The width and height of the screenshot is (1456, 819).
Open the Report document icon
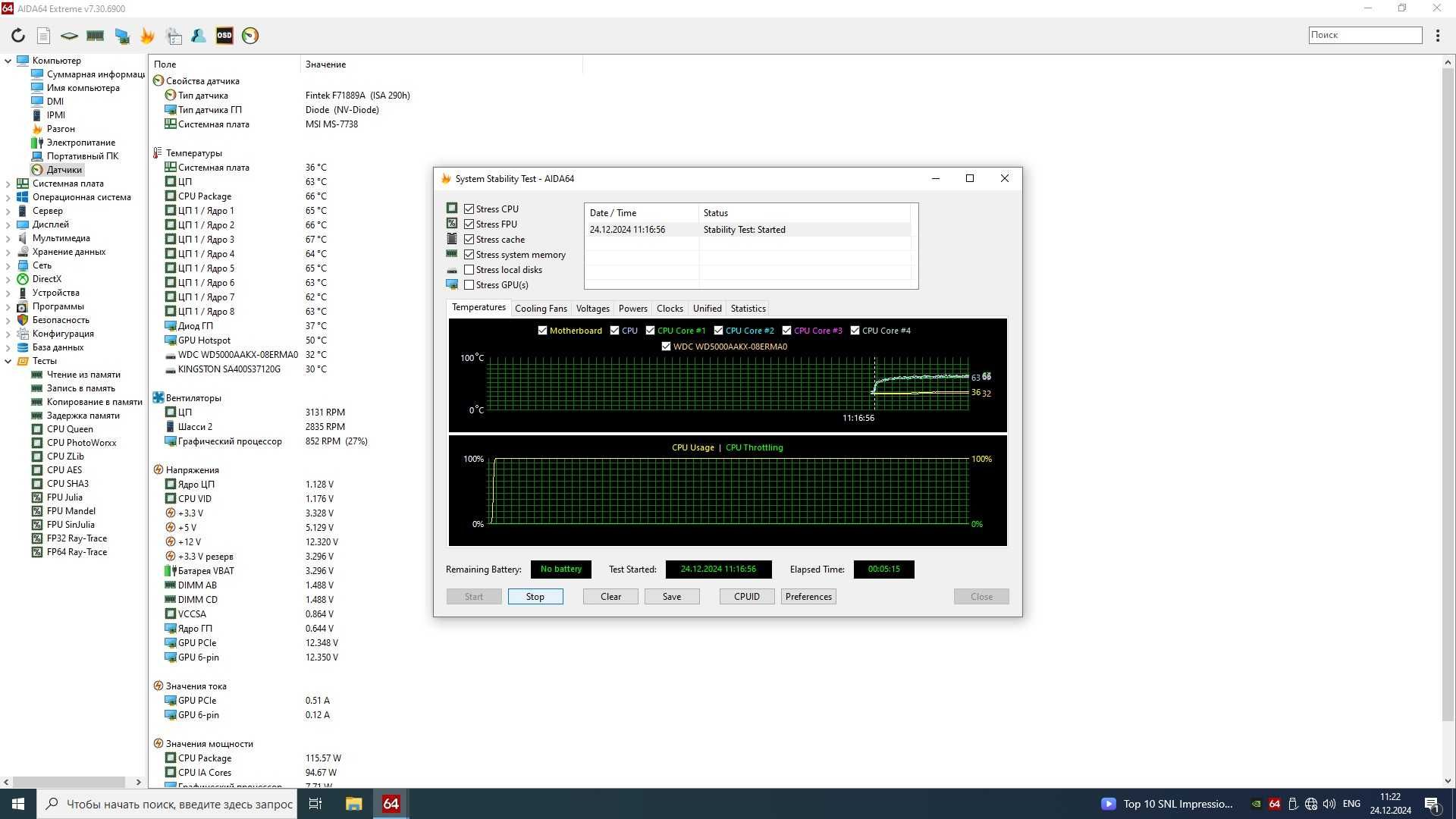[43, 36]
